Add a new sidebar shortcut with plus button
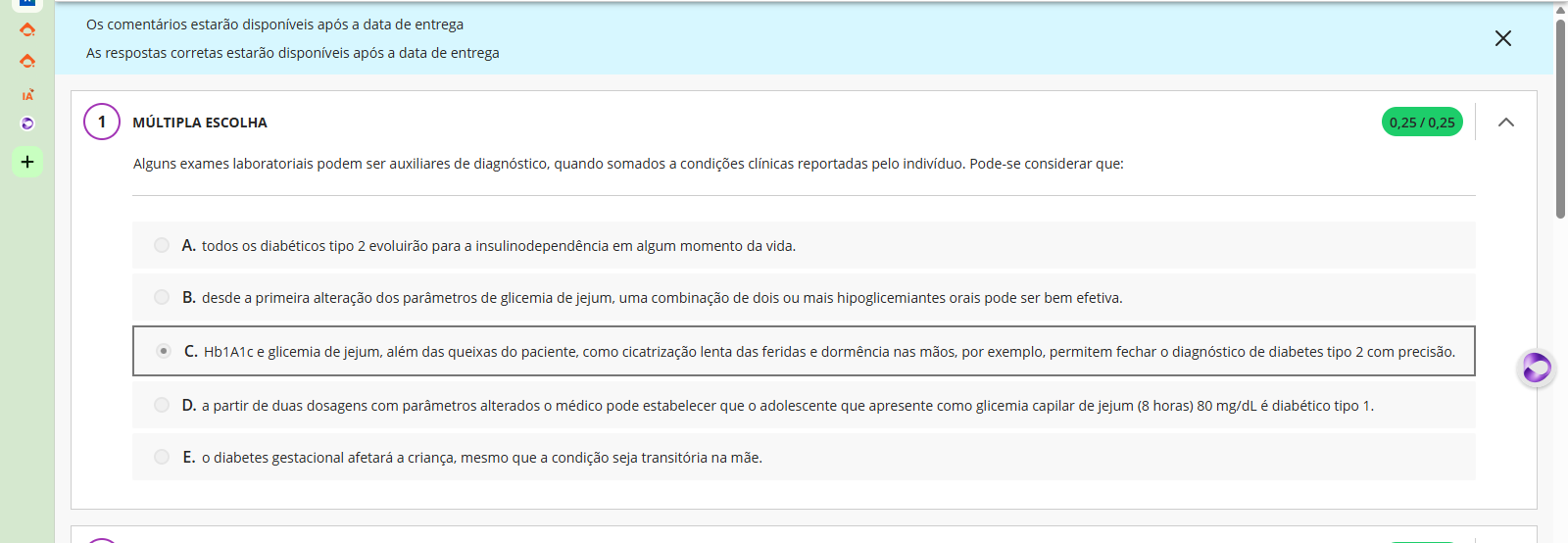Viewport: 1568px width, 543px height. tap(27, 162)
